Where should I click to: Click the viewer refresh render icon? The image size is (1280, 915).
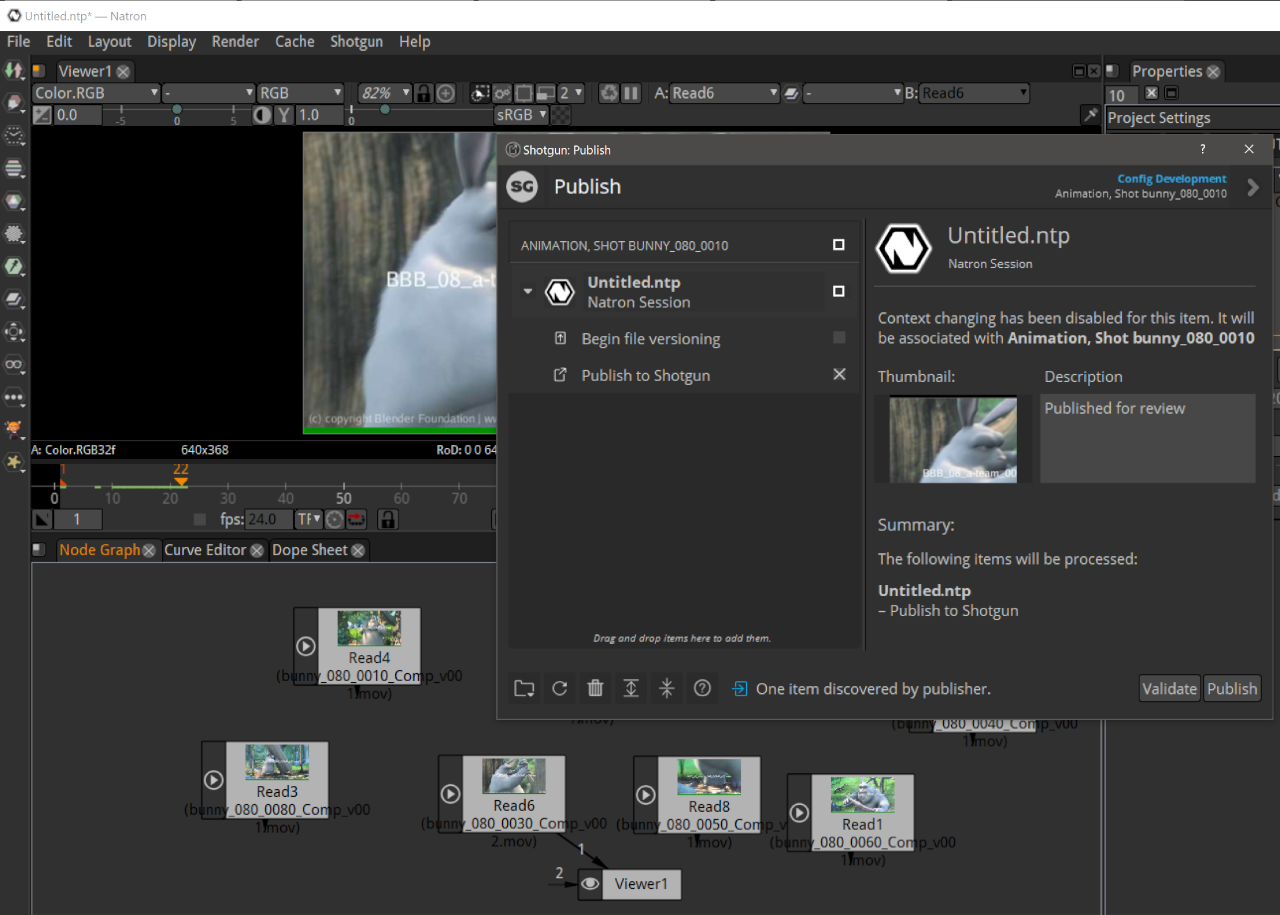(609, 93)
